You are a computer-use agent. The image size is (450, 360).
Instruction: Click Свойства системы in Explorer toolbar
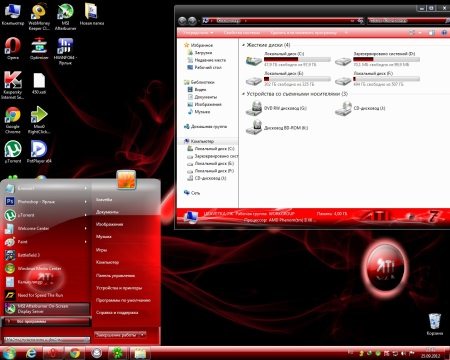(242, 33)
